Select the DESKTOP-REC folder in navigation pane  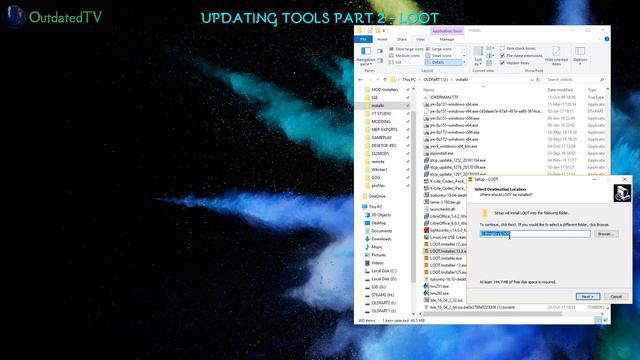pyautogui.click(x=384, y=145)
